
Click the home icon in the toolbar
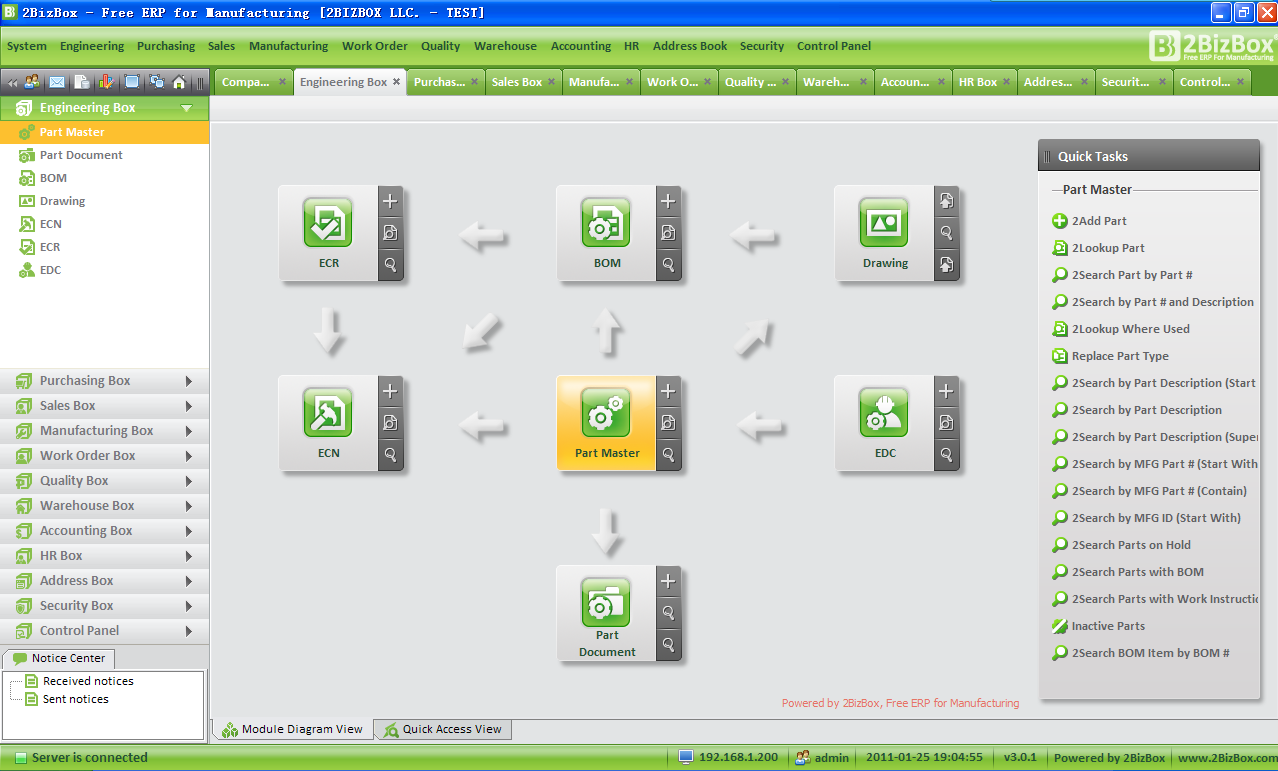click(179, 82)
